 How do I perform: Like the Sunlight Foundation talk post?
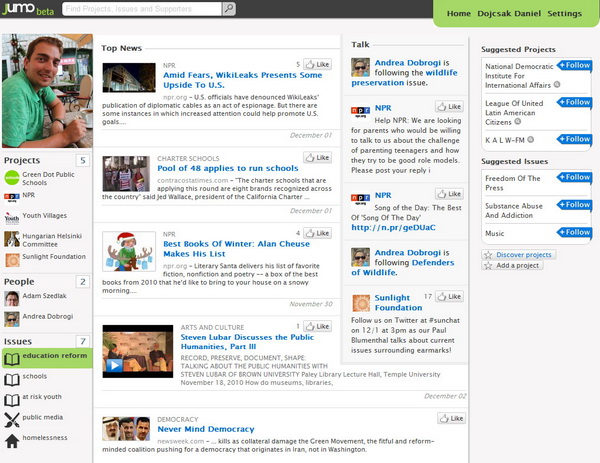click(449, 296)
